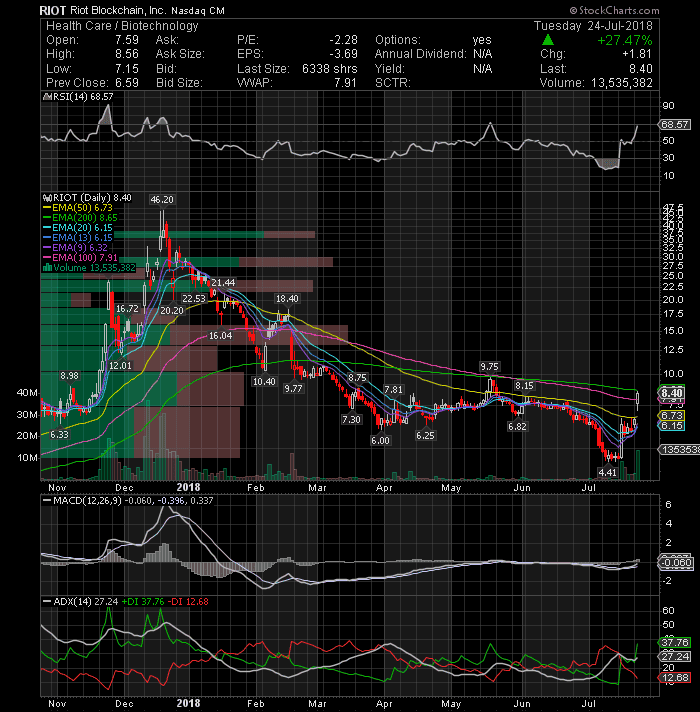Click the Volume 13,535,382 legend entry
Screen dimensions: 700x712
(89, 267)
